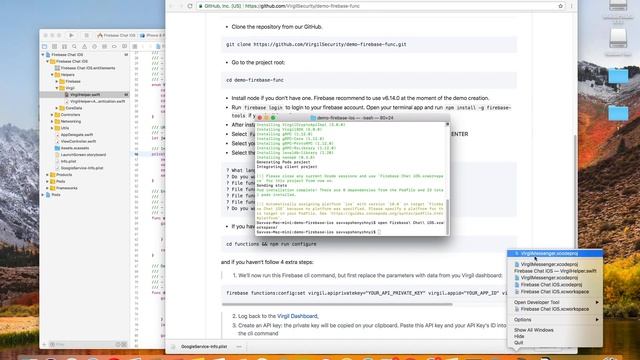Open the downloaded GoogleService-Info.plist options chevron
Viewport: 640px width, 360px height.
pyautogui.click(x=239, y=347)
